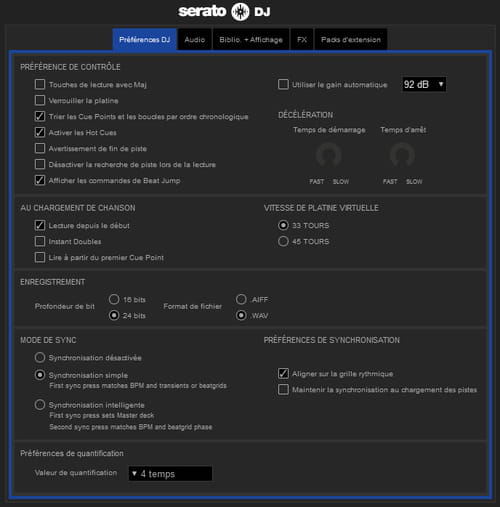
Task: Select Synchronisation intelligente mode
Action: coord(40,405)
